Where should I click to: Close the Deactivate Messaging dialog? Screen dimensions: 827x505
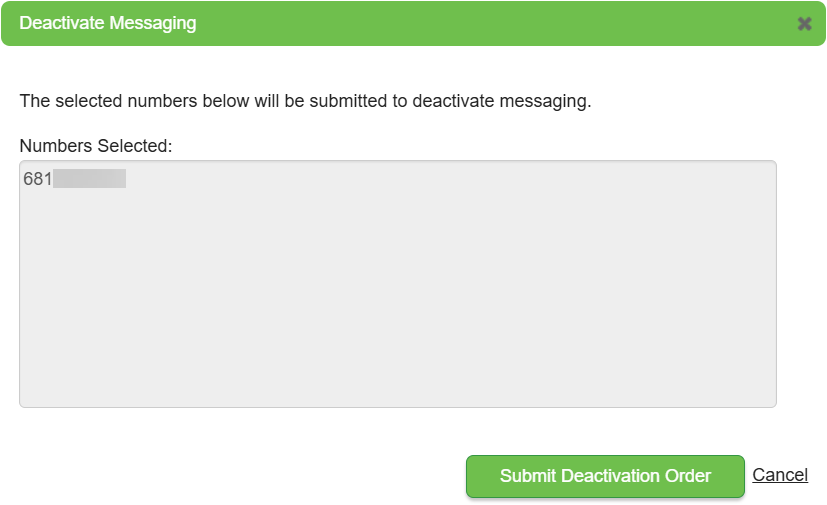[x=804, y=23]
